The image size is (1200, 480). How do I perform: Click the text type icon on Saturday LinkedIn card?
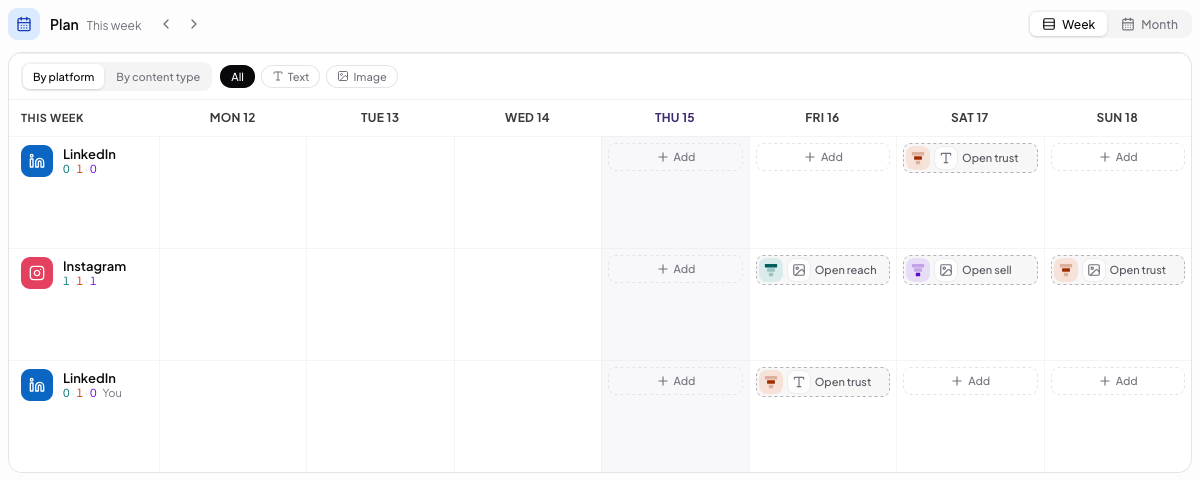coord(946,158)
